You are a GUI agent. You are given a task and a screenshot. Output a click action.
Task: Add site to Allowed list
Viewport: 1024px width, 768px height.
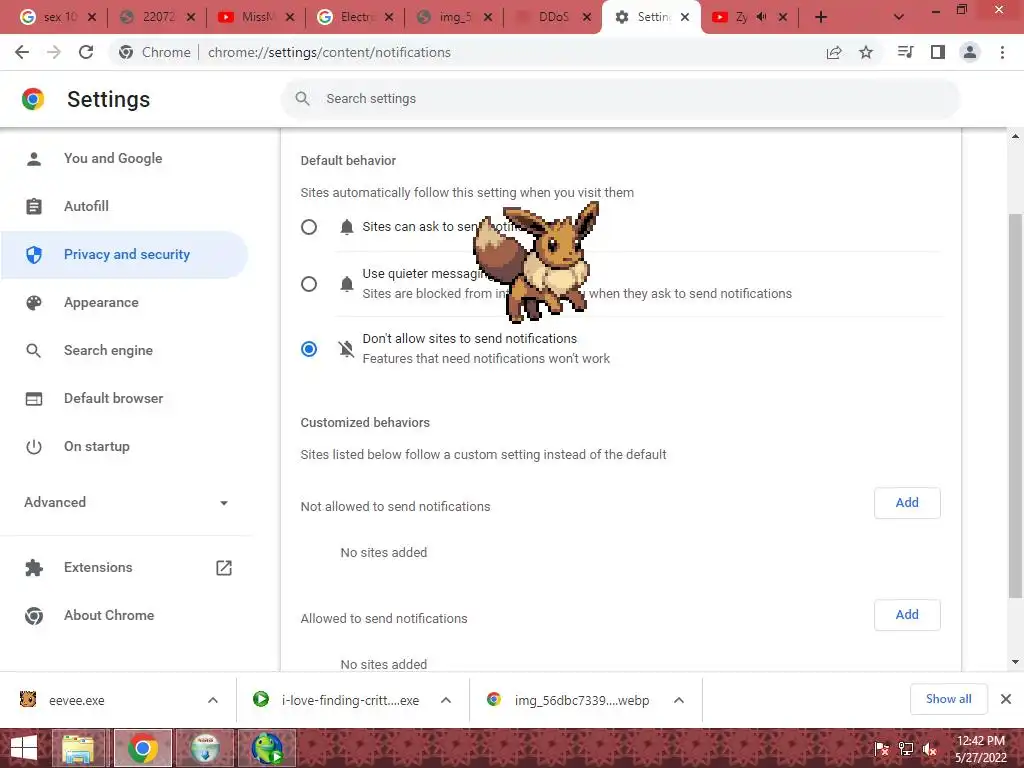tap(907, 615)
